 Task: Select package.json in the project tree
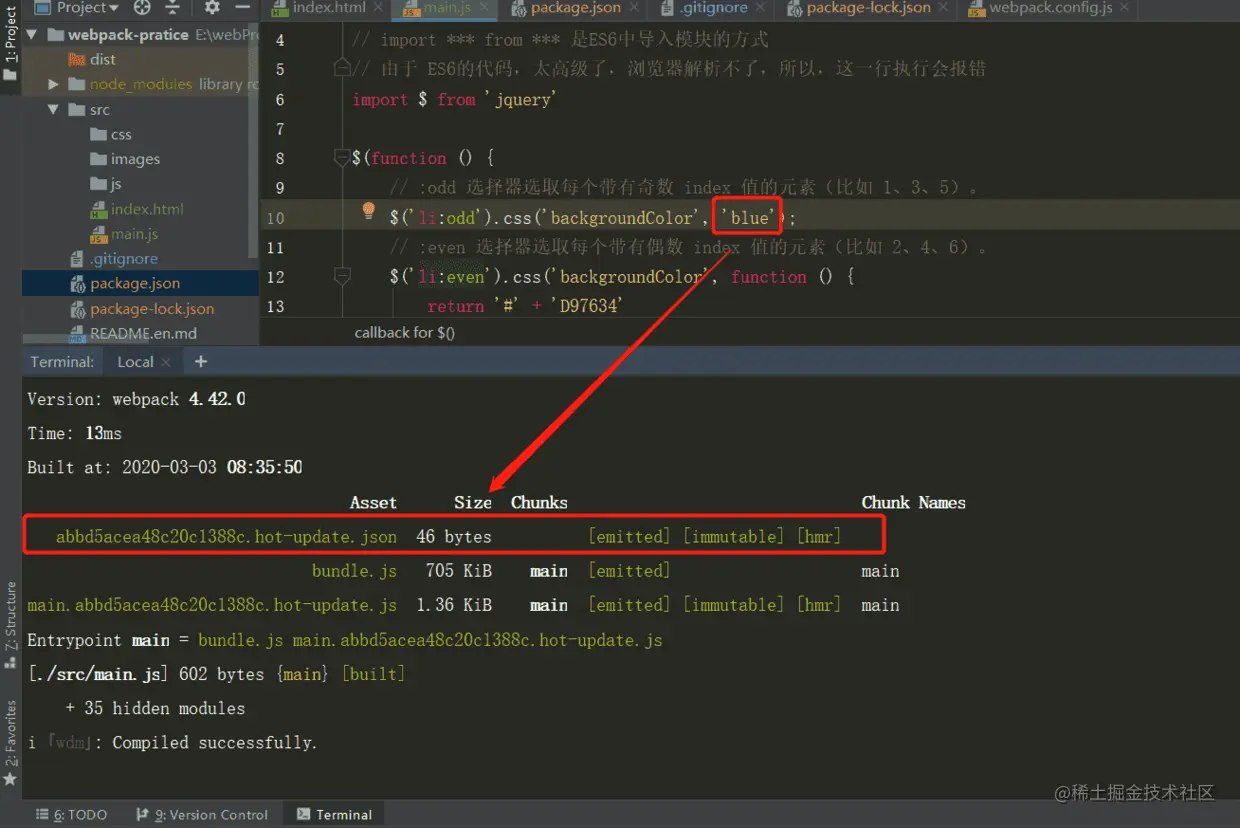(x=135, y=283)
